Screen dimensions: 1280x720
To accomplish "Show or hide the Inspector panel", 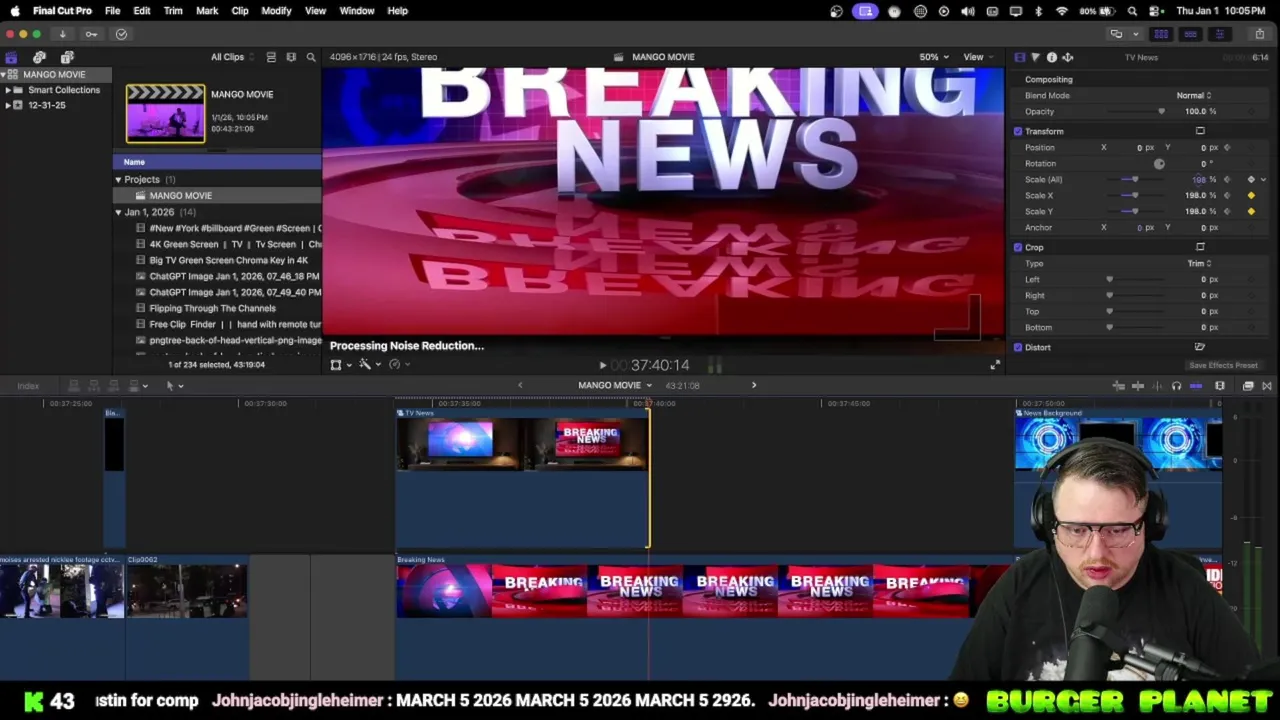I will [x=1219, y=34].
